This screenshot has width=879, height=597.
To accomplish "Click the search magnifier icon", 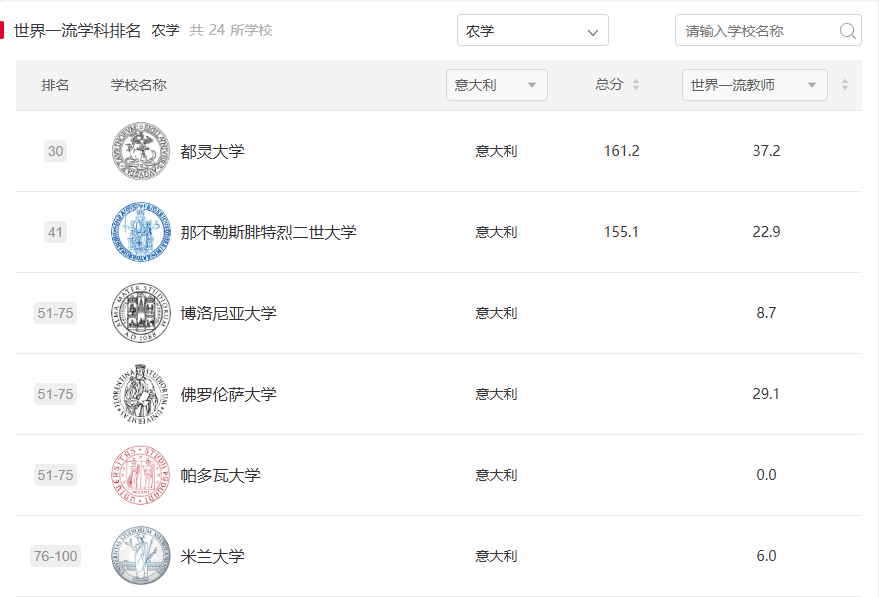I will click(847, 31).
